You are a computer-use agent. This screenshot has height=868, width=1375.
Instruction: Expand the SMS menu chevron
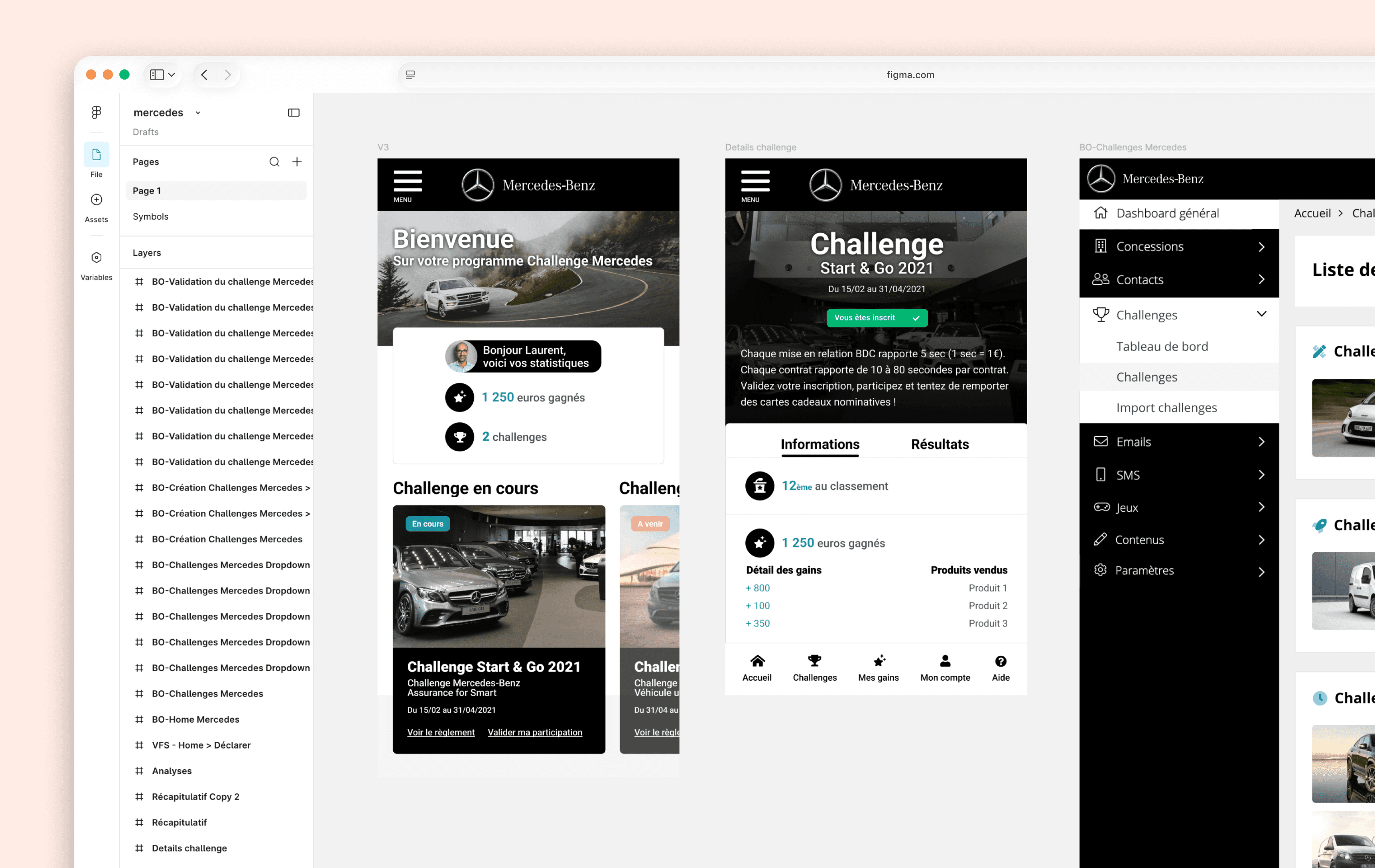(1262, 475)
